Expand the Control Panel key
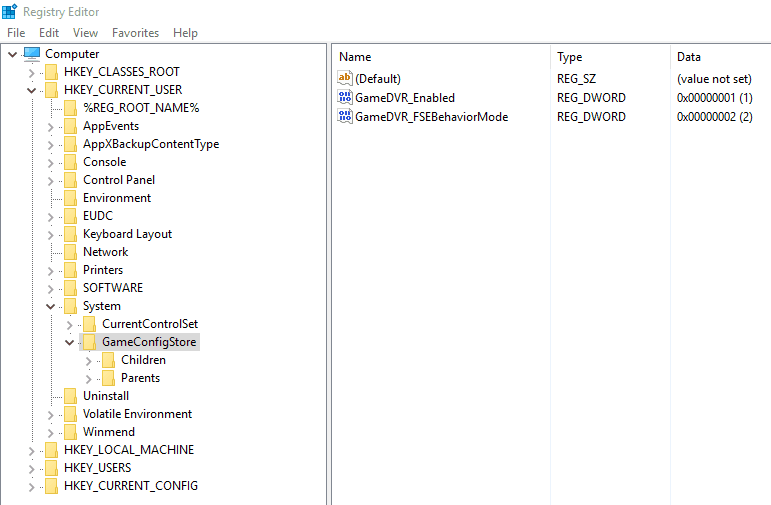Screen dimensions: 771x505 pos(51,181)
